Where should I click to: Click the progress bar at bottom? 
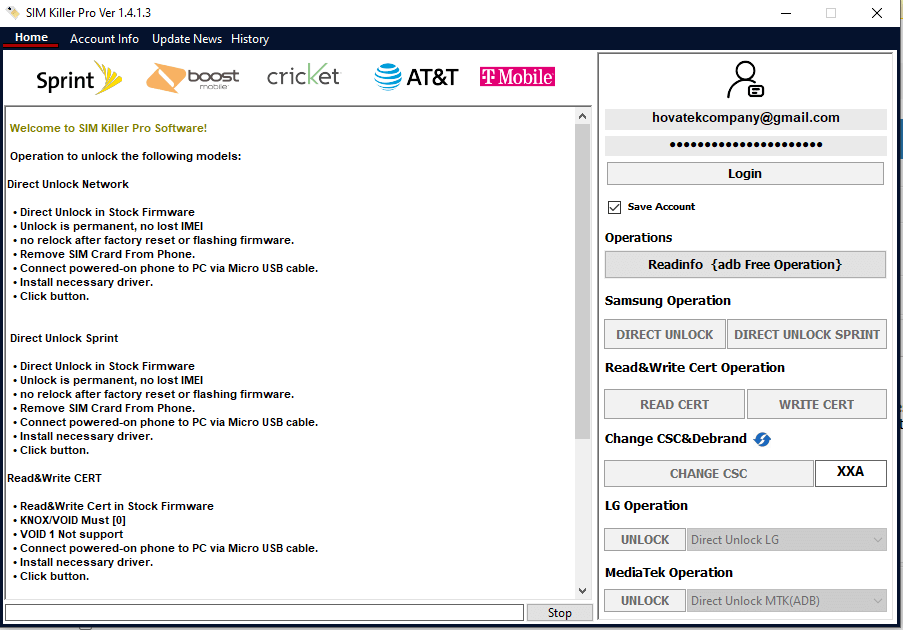coord(264,612)
